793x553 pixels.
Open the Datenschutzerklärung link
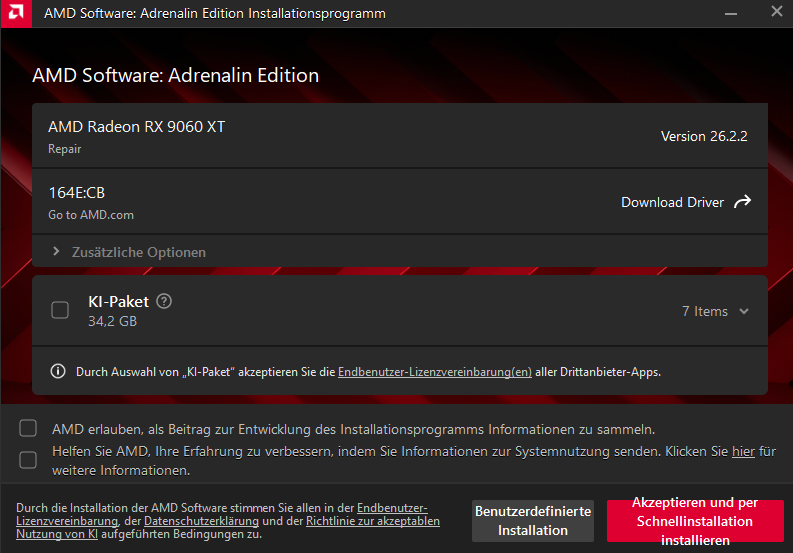pos(201,521)
